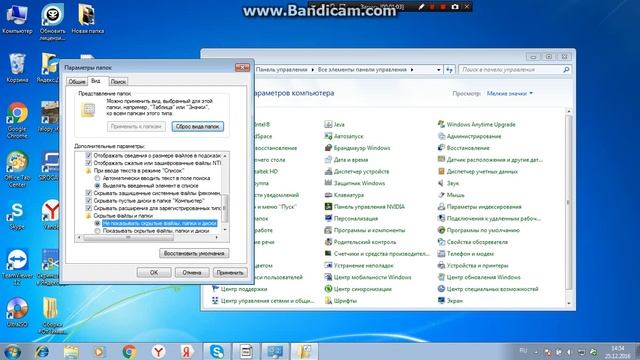Toggle show compressed NTFS files checkbox
The image size is (640, 360).
pyautogui.click(x=89, y=163)
